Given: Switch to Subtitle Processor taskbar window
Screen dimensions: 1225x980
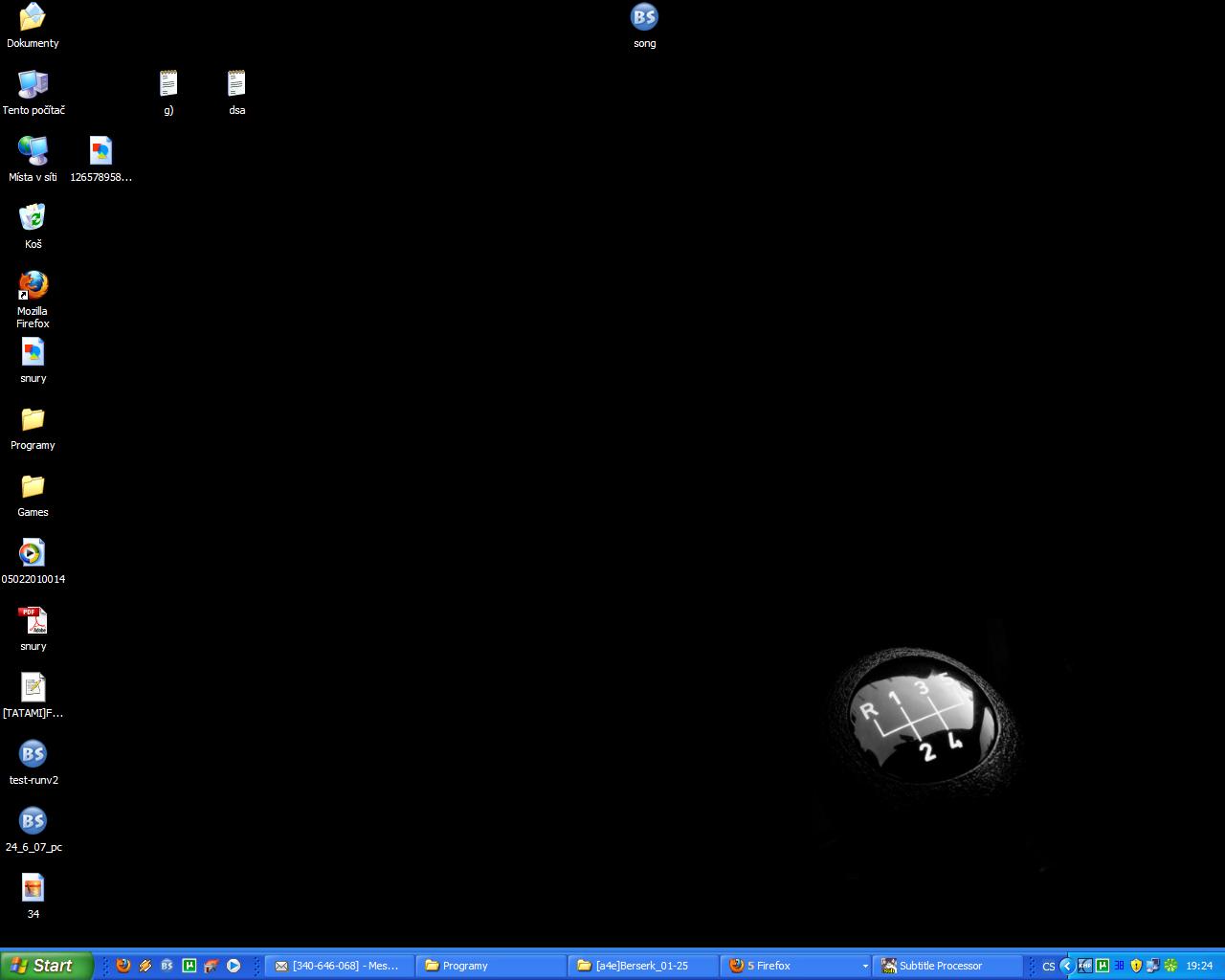Looking at the screenshot, I should tap(946, 966).
